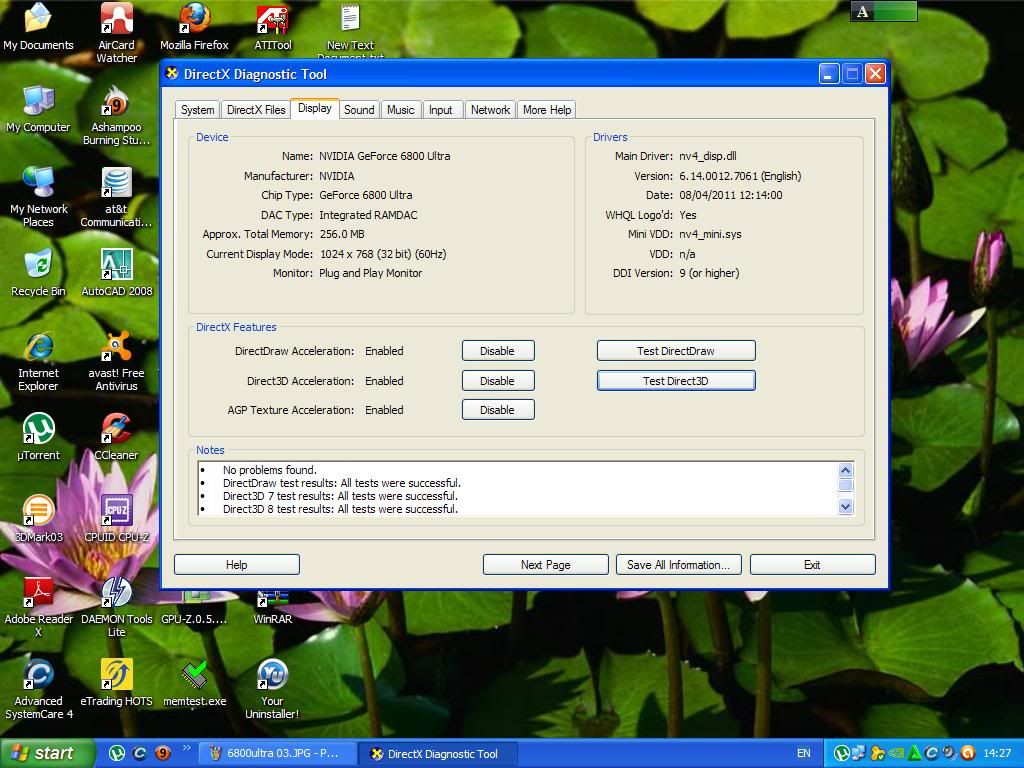Launch µTorrent from the desktop icon
This screenshot has width=1024, height=768.
(x=38, y=437)
